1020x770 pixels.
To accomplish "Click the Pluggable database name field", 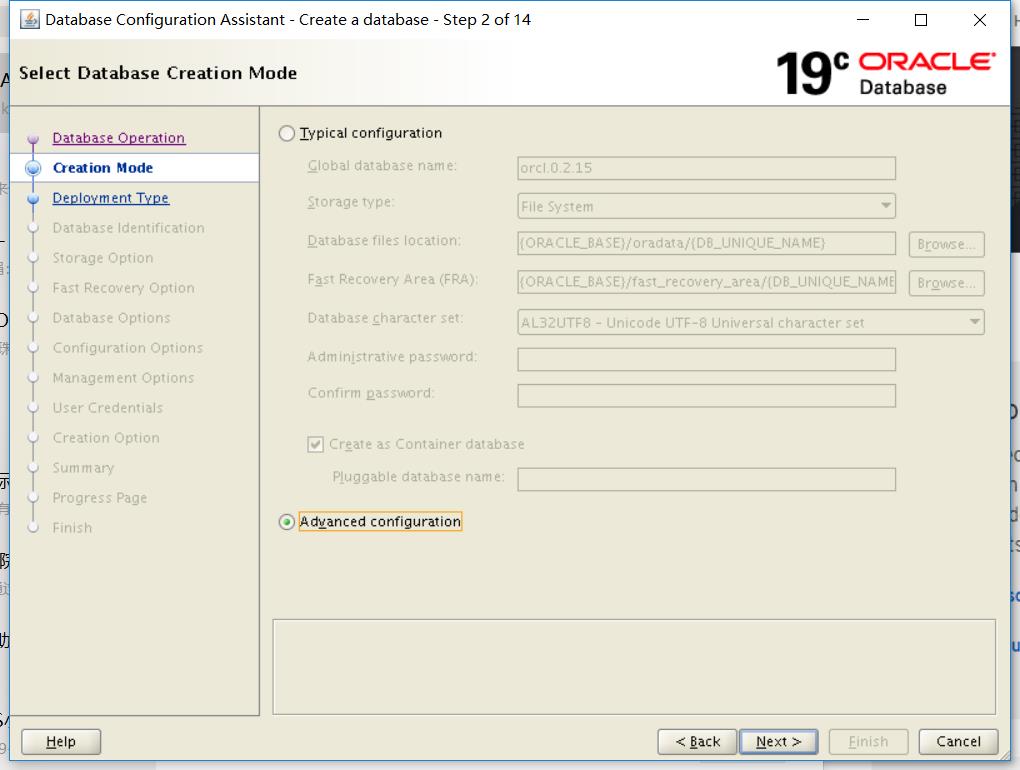I will [705, 479].
